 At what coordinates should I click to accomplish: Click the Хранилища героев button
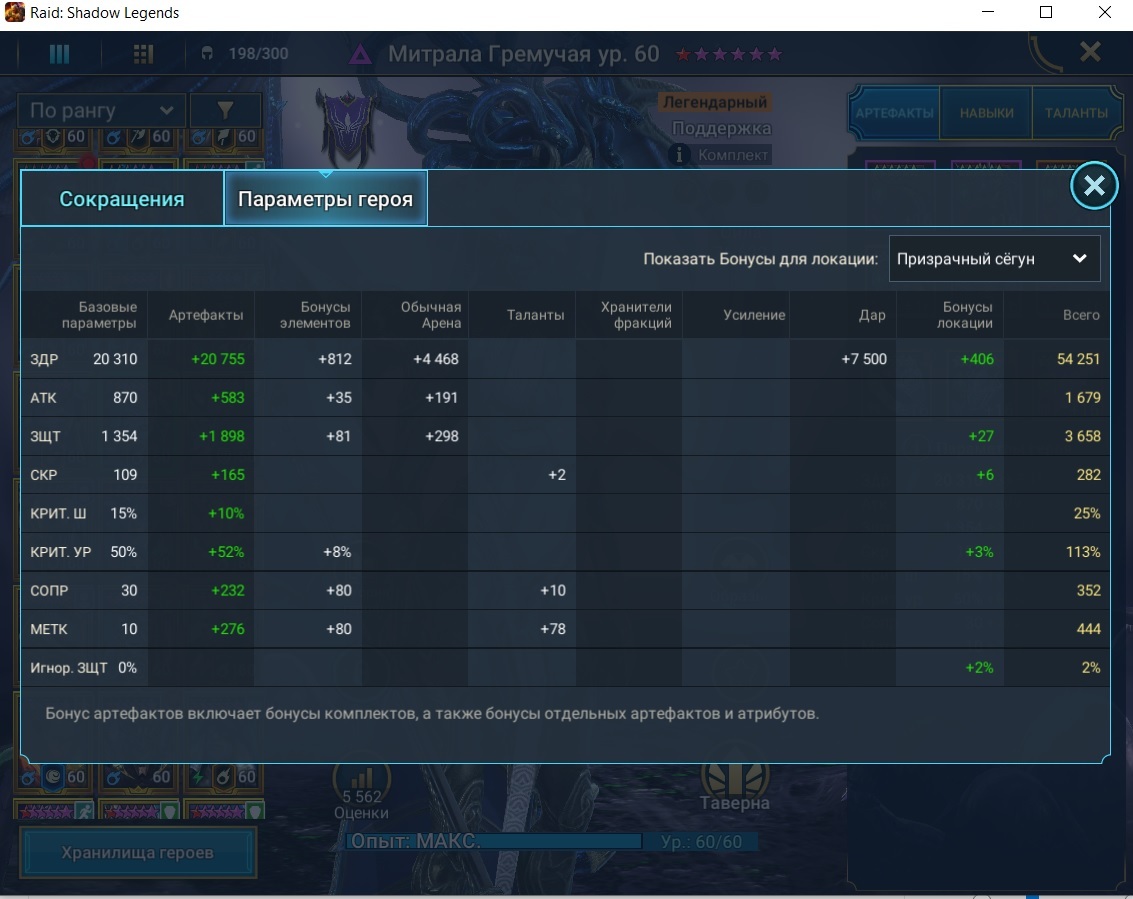(138, 853)
